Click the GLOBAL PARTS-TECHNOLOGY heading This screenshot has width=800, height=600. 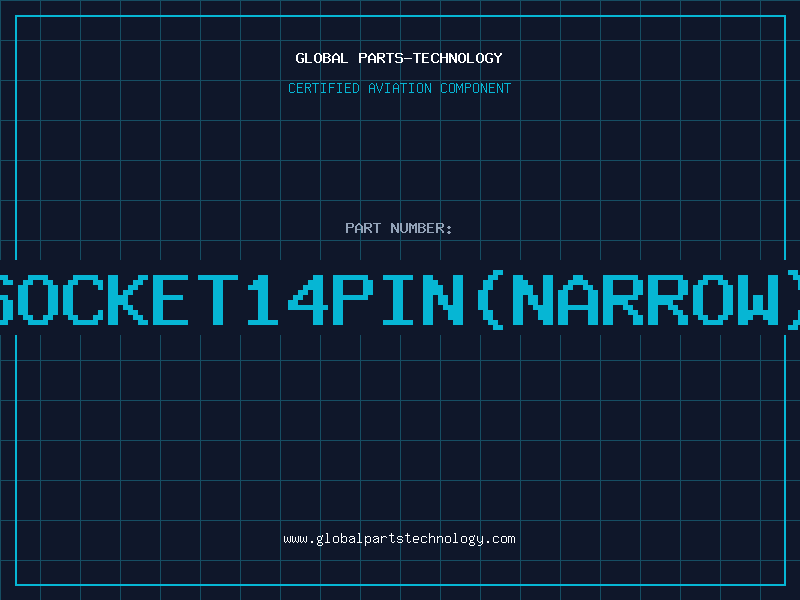click(399, 59)
